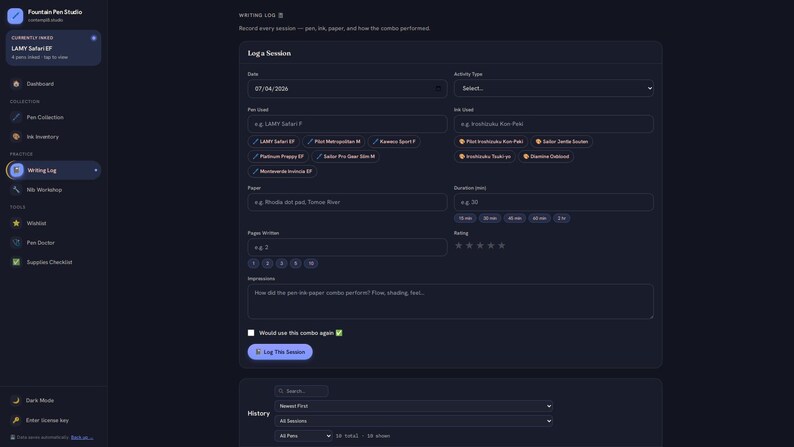
Task: Open the Back up link
Action: [82, 437]
